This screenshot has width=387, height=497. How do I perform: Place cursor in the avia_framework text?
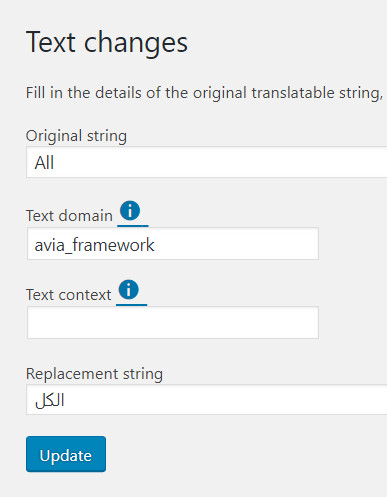pyautogui.click(x=94, y=245)
